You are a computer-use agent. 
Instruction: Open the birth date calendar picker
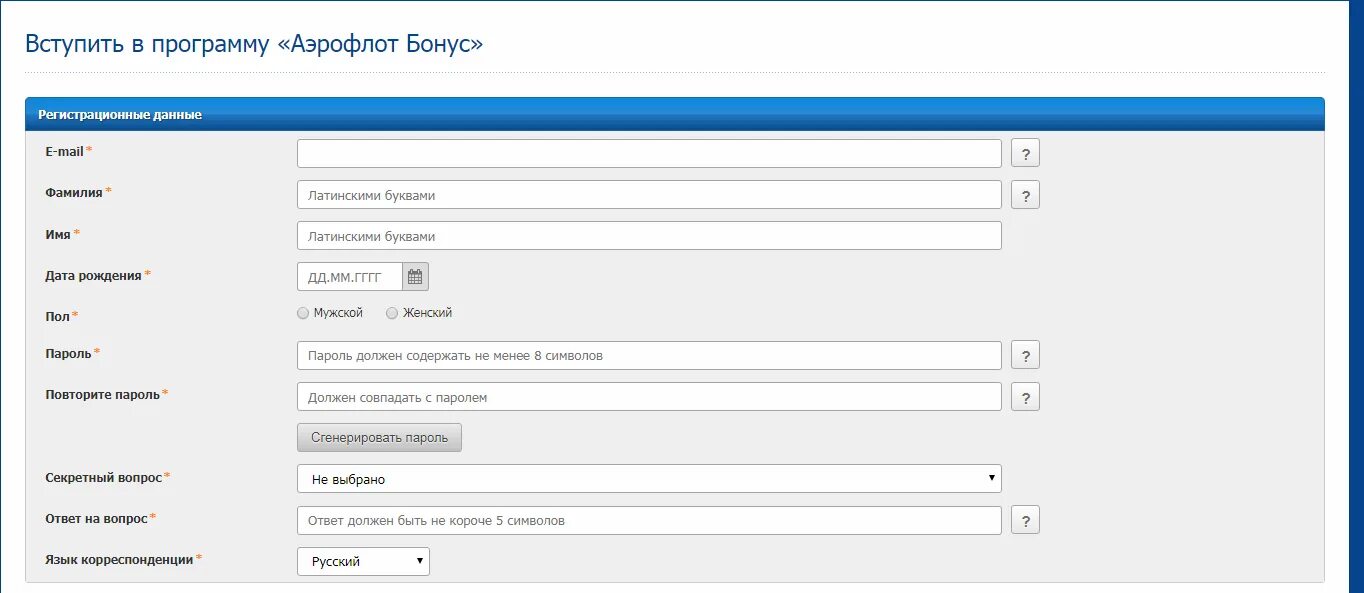point(415,277)
